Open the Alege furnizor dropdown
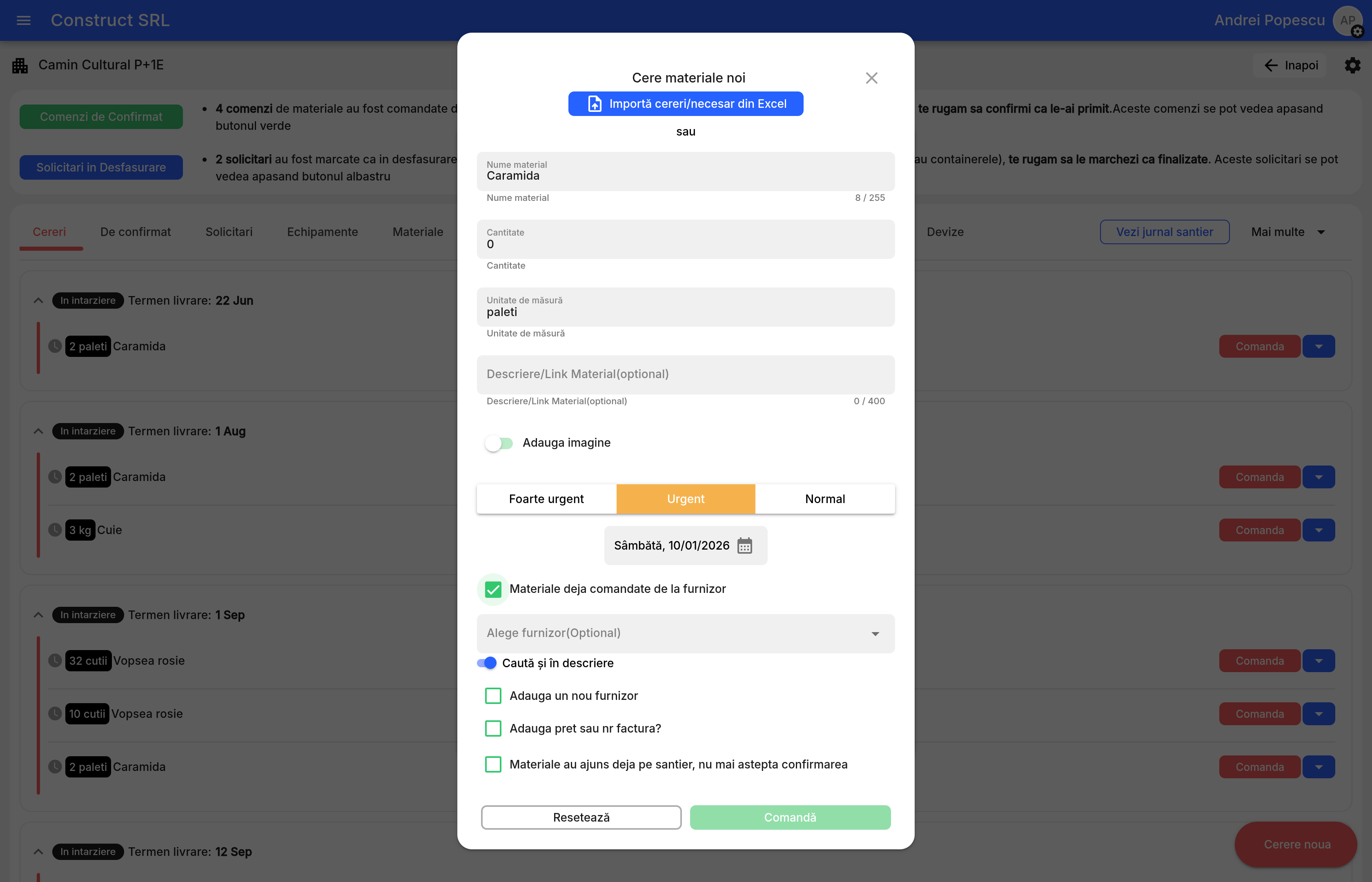This screenshot has width=1372, height=882. pyautogui.click(x=686, y=633)
